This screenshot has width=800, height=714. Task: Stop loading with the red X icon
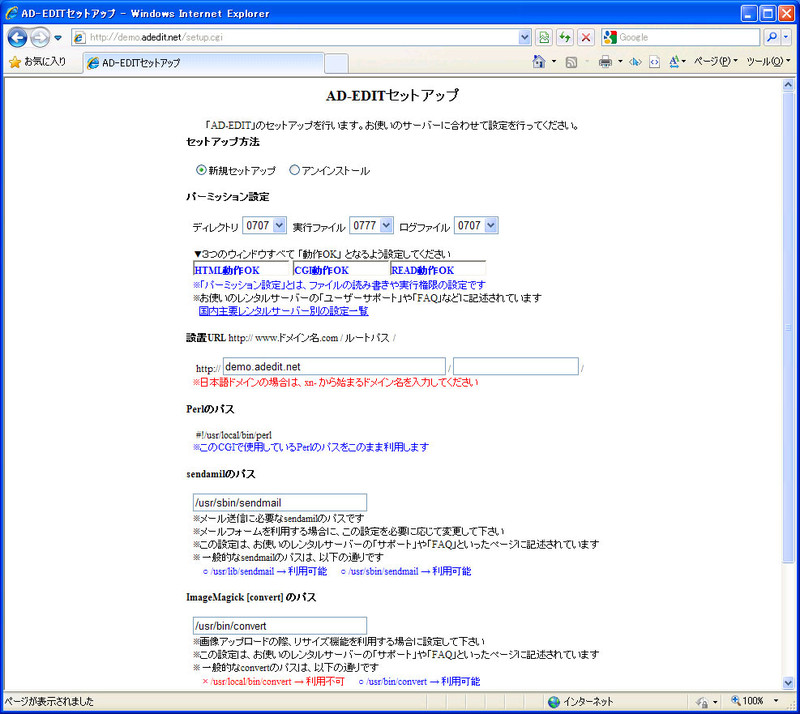point(586,37)
